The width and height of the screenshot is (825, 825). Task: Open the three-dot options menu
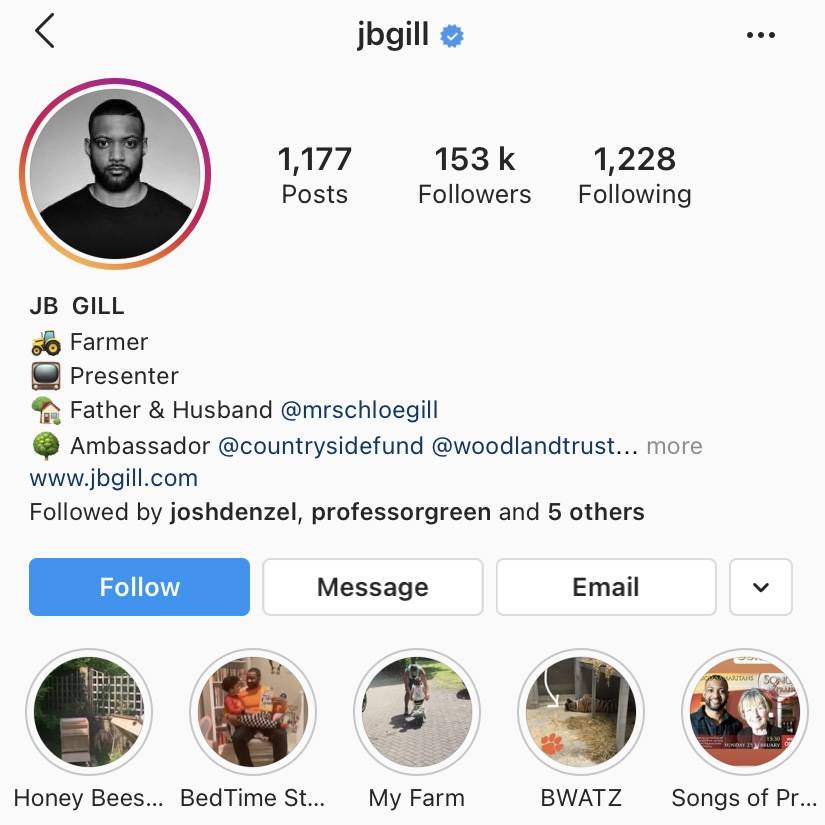click(x=760, y=35)
